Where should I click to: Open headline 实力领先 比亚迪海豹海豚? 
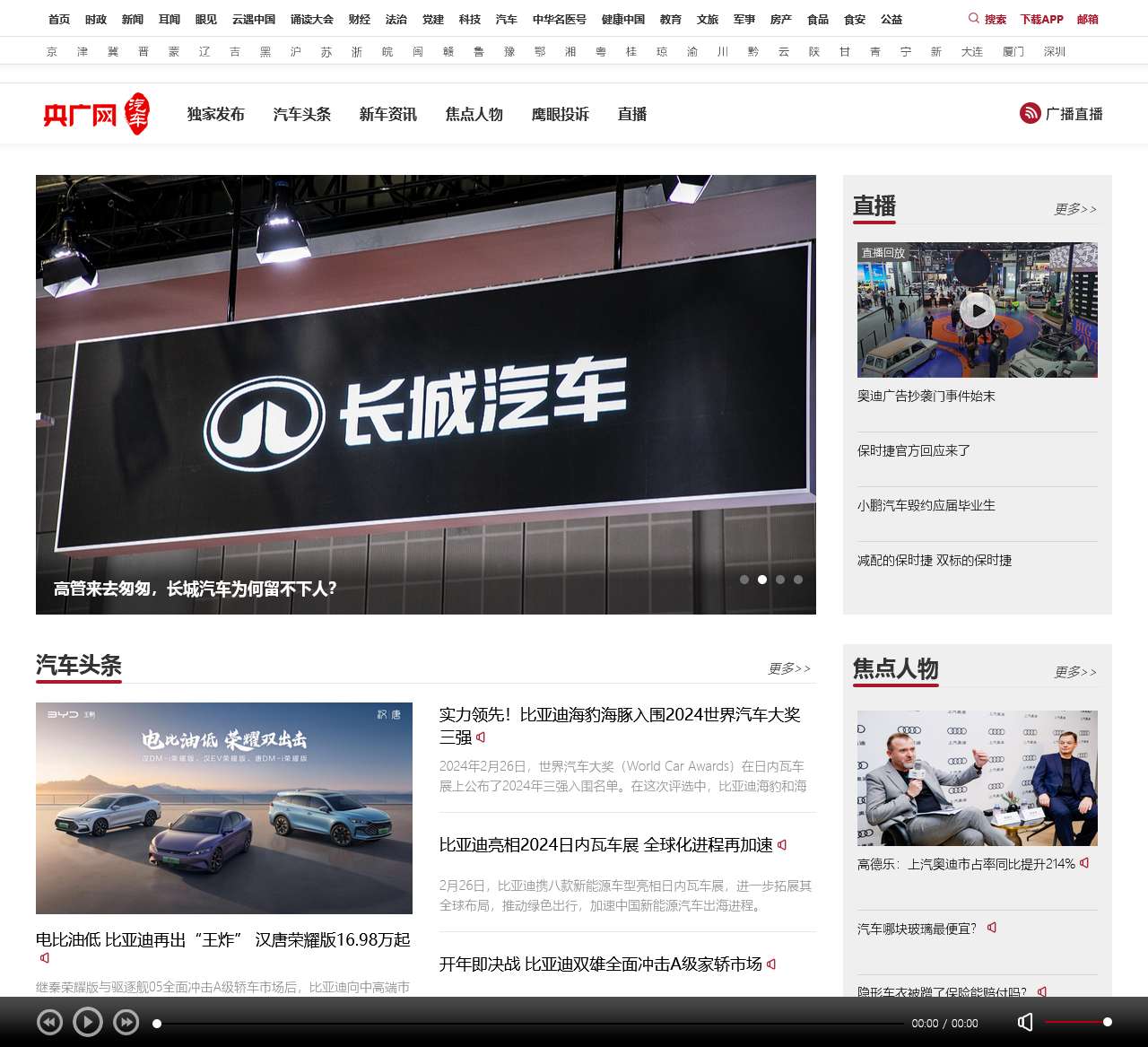(620, 726)
